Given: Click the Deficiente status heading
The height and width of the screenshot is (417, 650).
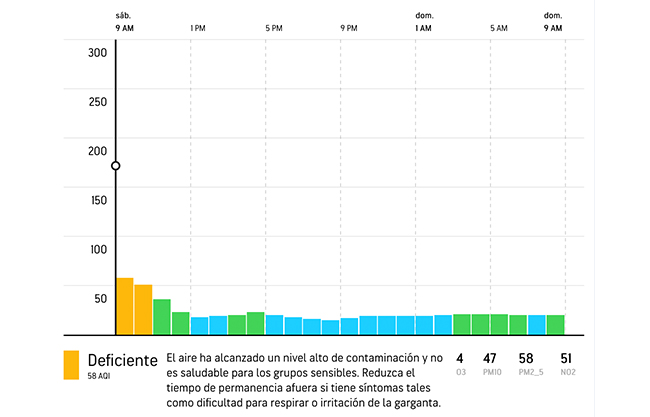Looking at the screenshot, I should 122,360.
